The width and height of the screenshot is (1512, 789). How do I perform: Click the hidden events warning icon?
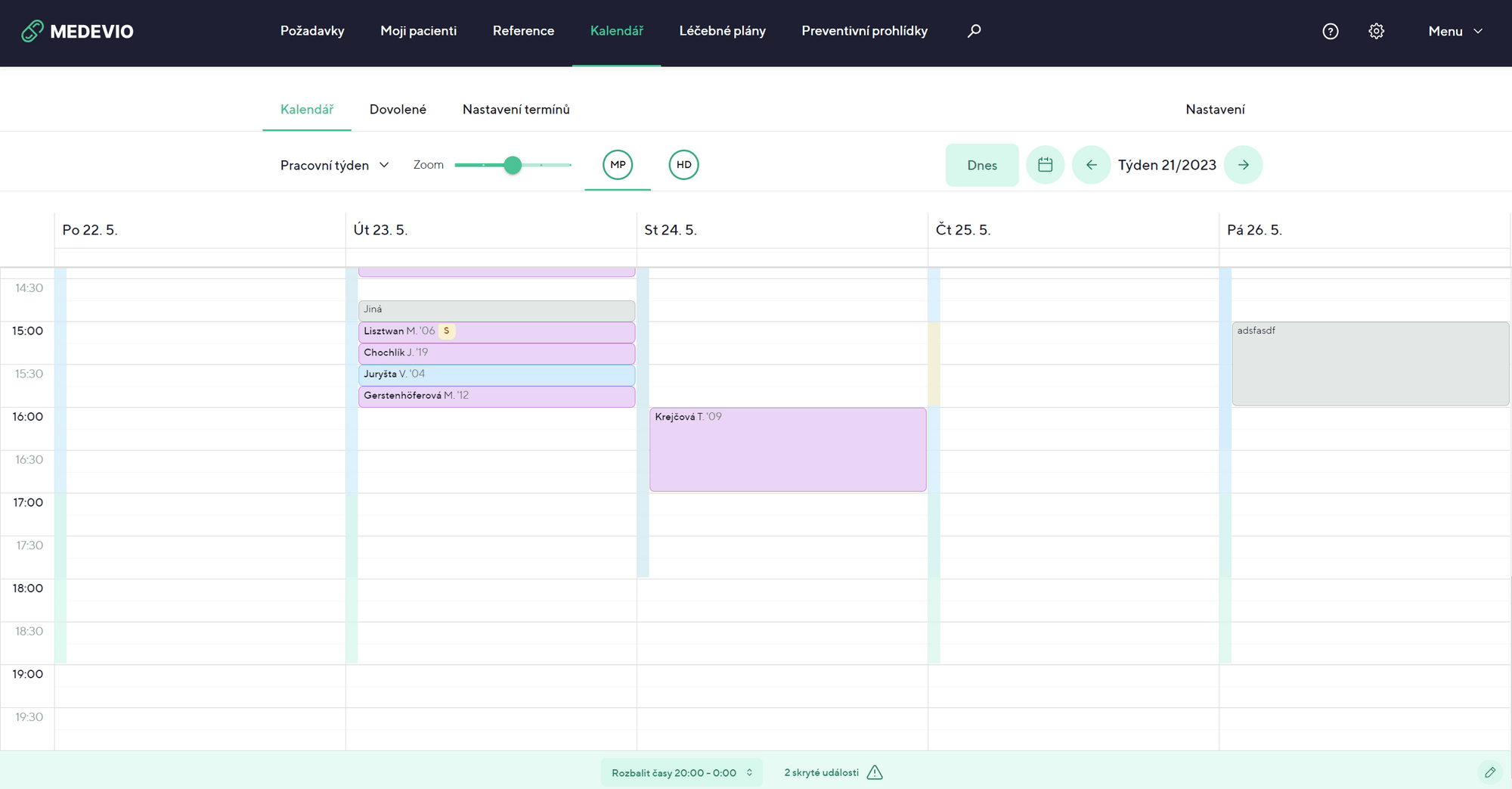[x=875, y=772]
